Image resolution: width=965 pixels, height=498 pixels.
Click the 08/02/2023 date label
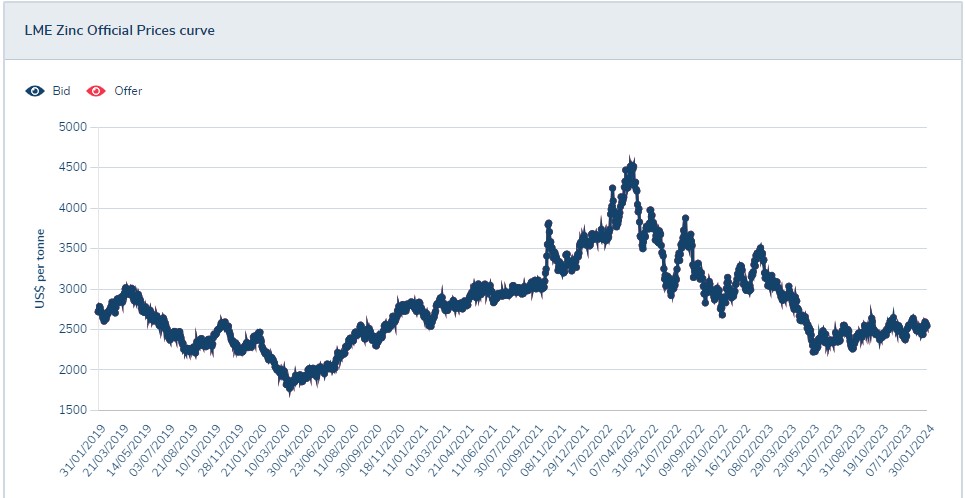[751, 449]
